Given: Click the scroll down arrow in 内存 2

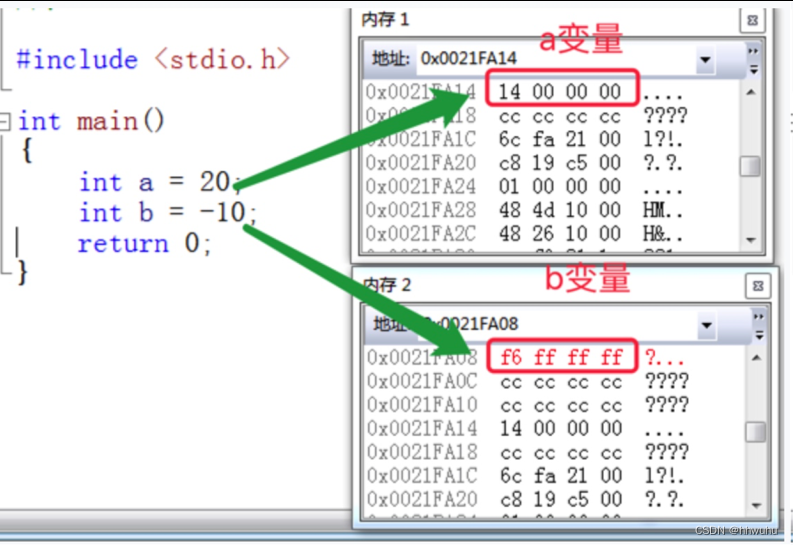Looking at the screenshot, I should tap(757, 505).
